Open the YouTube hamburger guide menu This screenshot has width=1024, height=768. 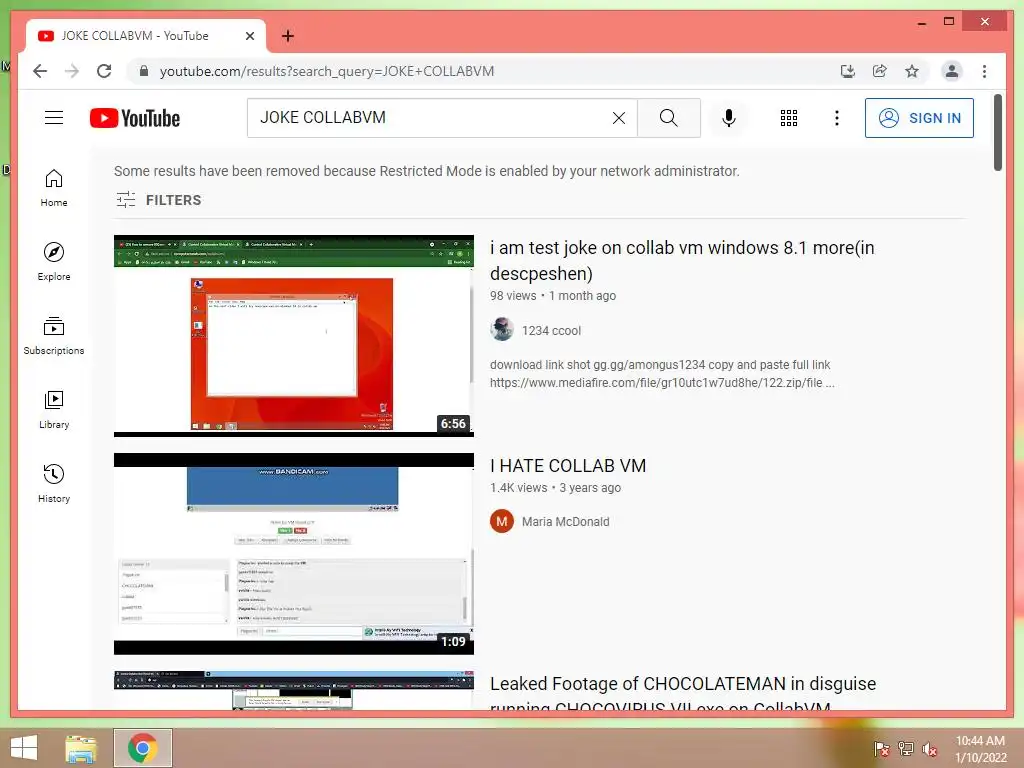click(x=54, y=118)
